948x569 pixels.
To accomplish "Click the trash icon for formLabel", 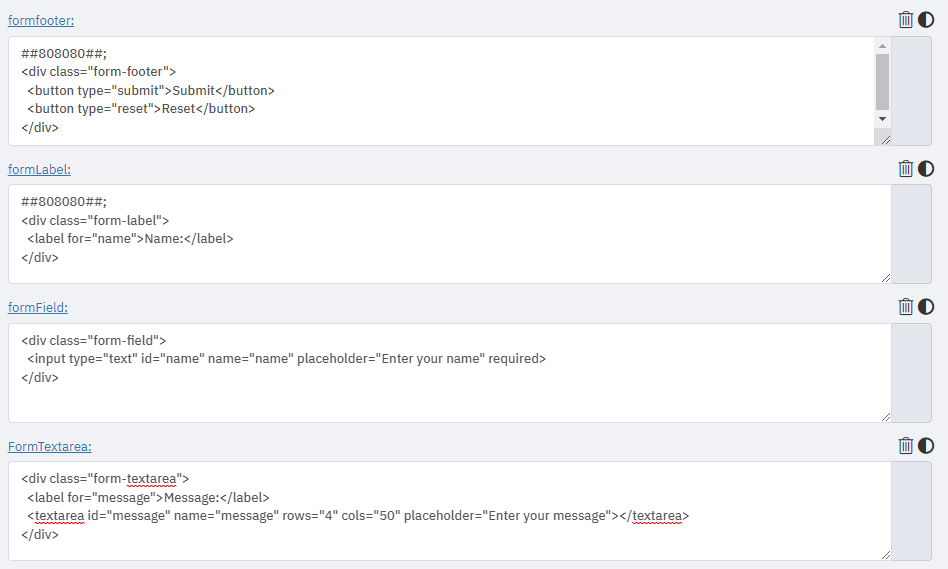I will pyautogui.click(x=906, y=168).
